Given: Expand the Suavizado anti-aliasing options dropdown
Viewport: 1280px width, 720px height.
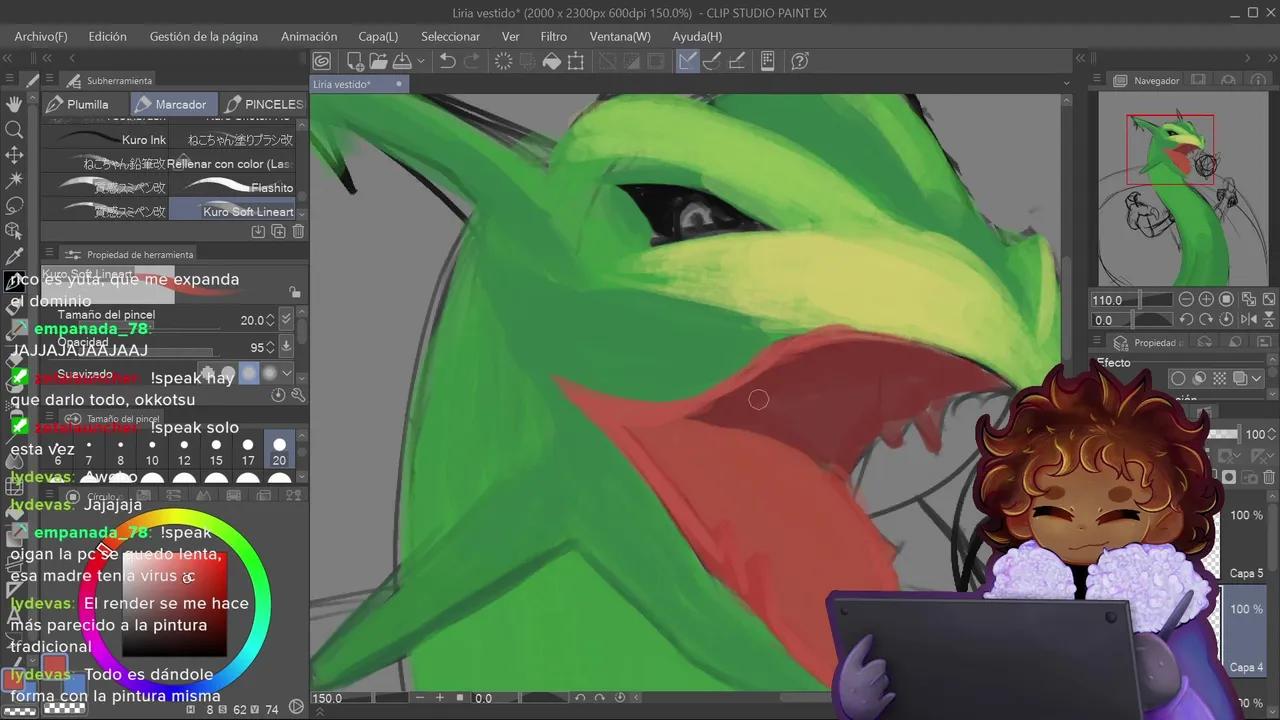Looking at the screenshot, I should (288, 374).
